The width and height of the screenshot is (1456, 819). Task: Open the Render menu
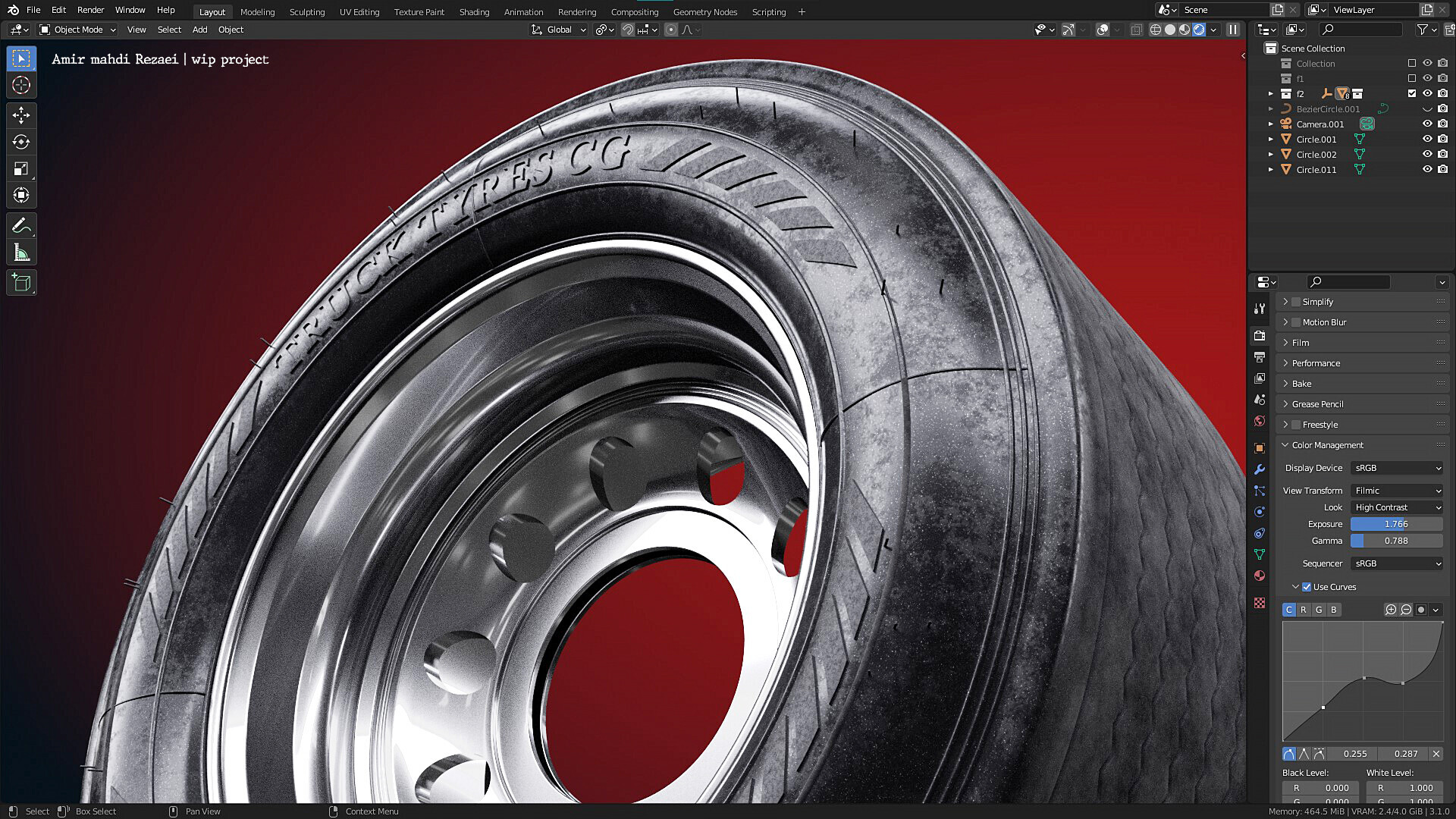(90, 10)
